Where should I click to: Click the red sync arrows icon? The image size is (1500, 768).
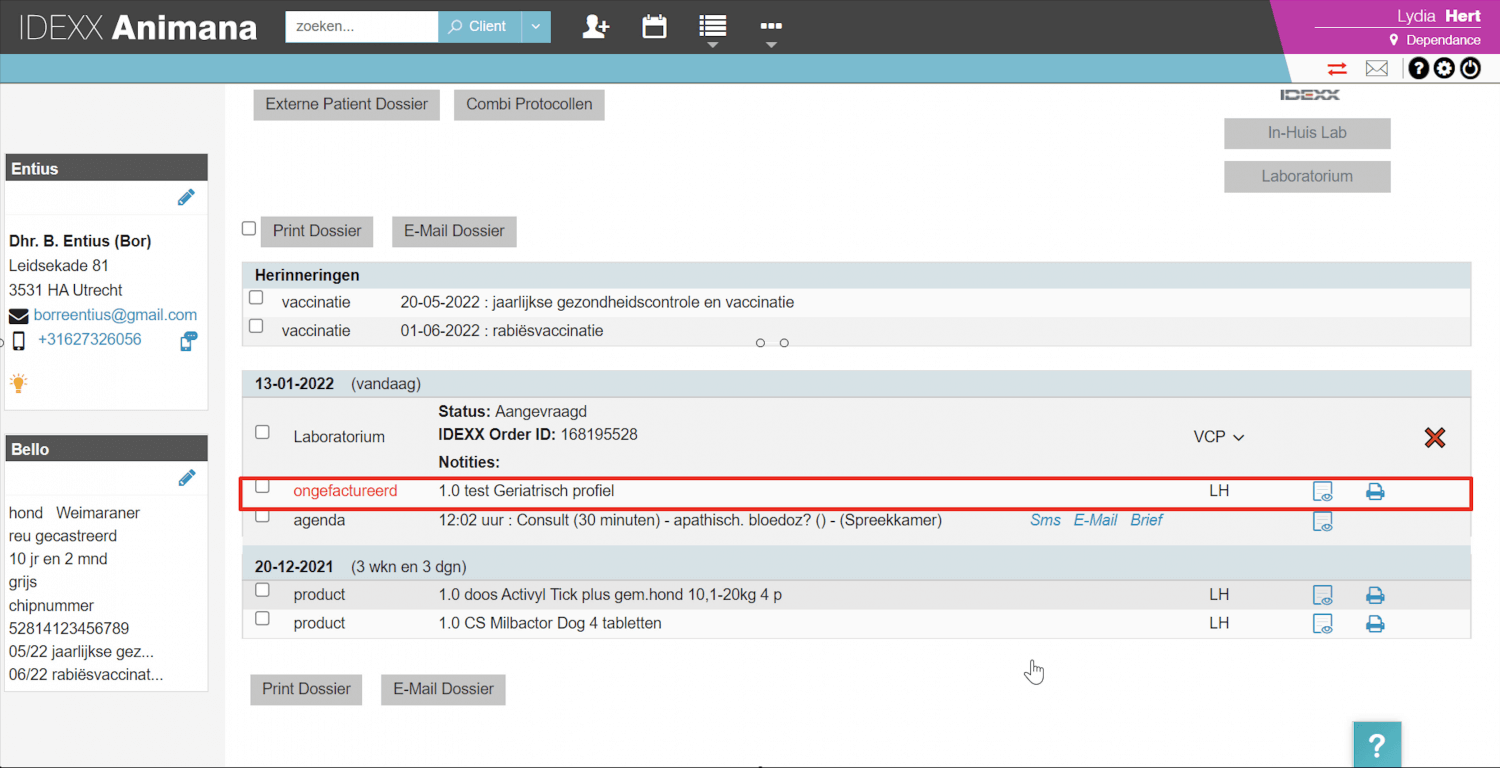coord(1337,68)
